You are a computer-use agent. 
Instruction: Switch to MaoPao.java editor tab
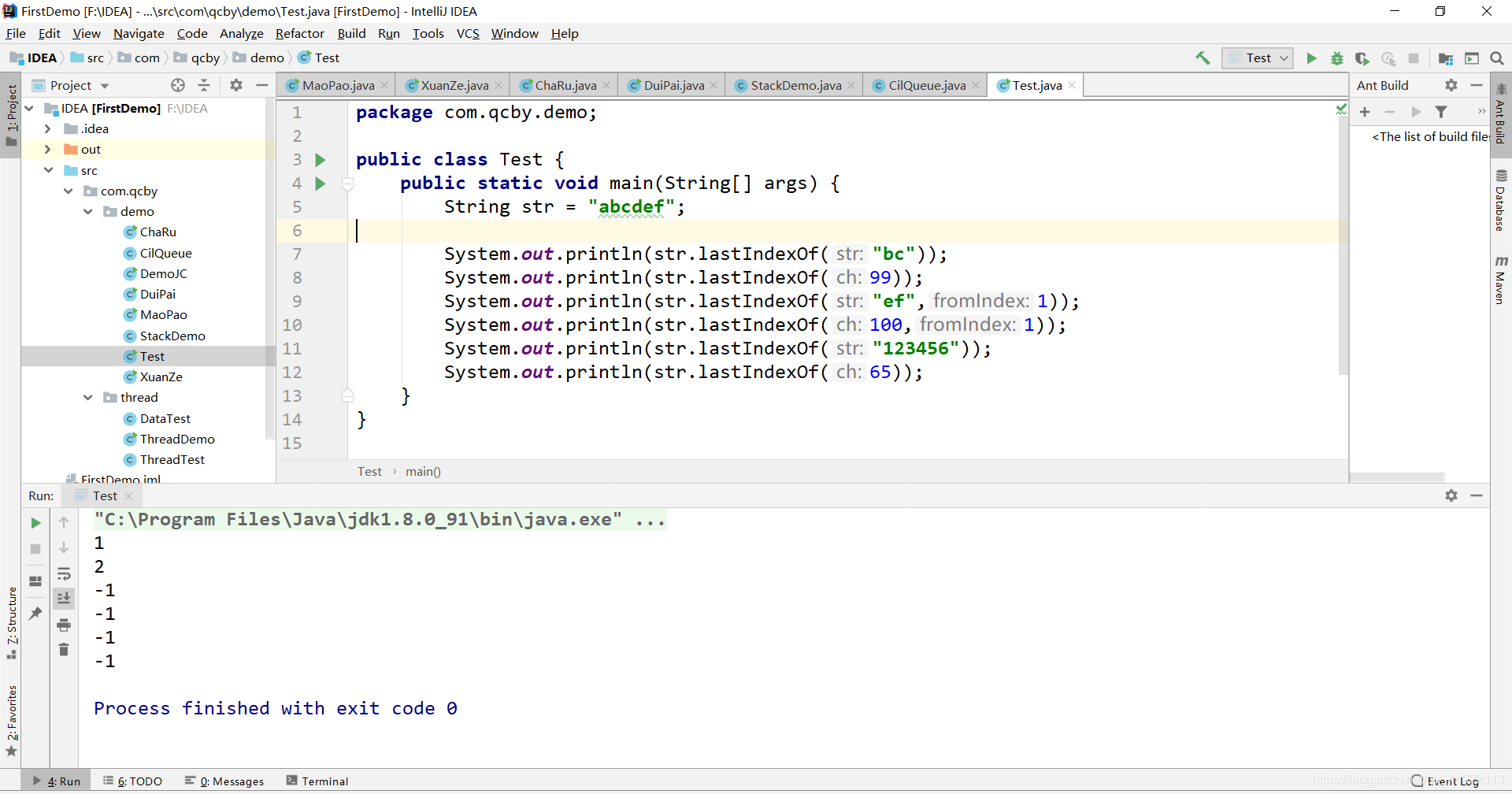tap(337, 85)
